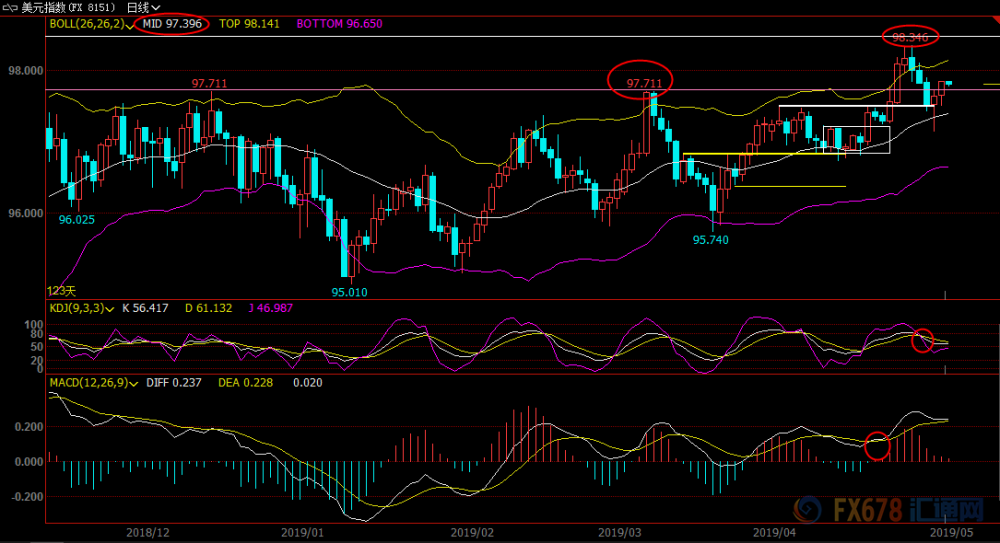This screenshot has height=543, width=1000.
Task: Select the D 61.132 KDJ value
Action: (209, 308)
